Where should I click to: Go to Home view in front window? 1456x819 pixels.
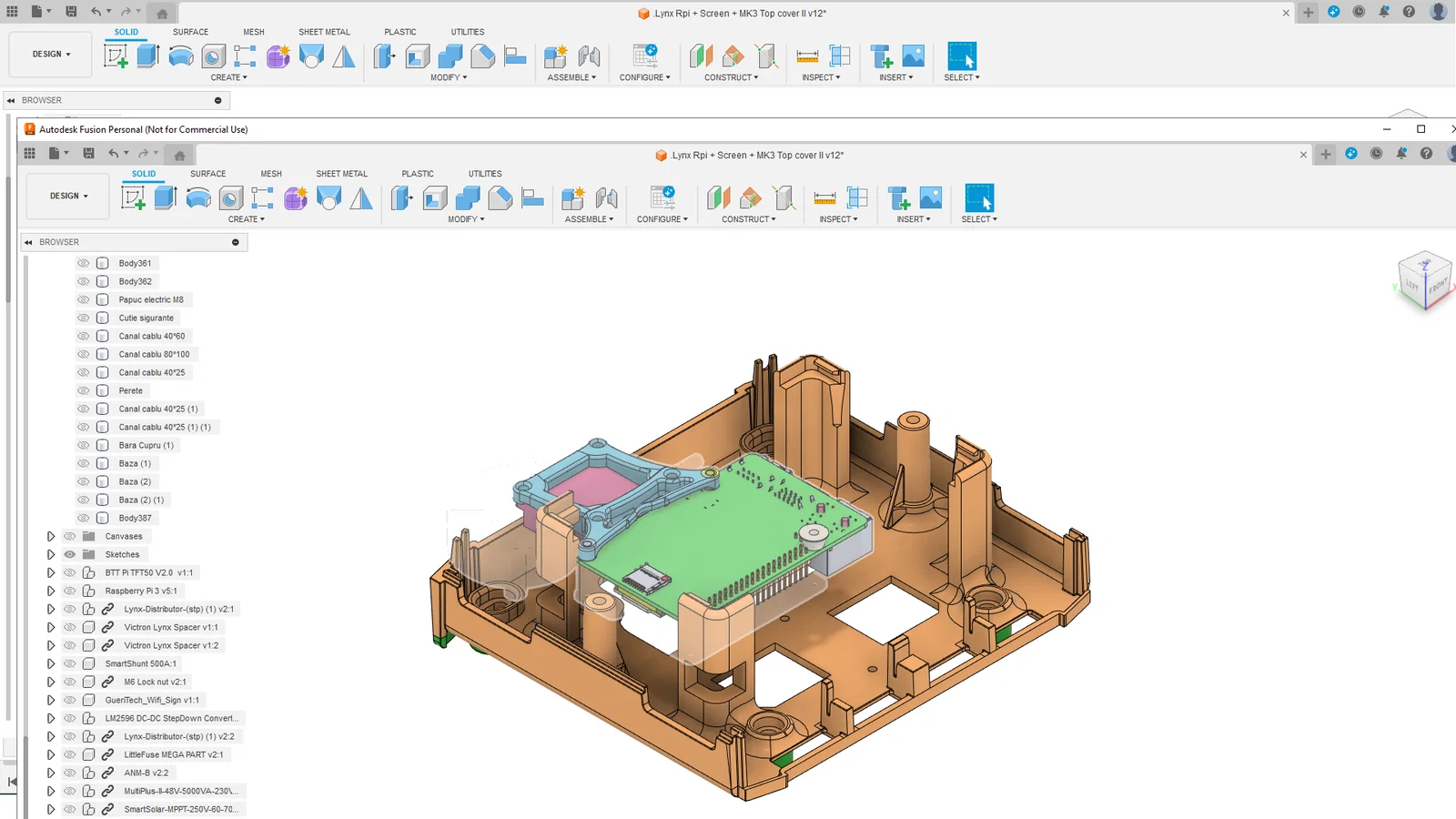coord(179,155)
